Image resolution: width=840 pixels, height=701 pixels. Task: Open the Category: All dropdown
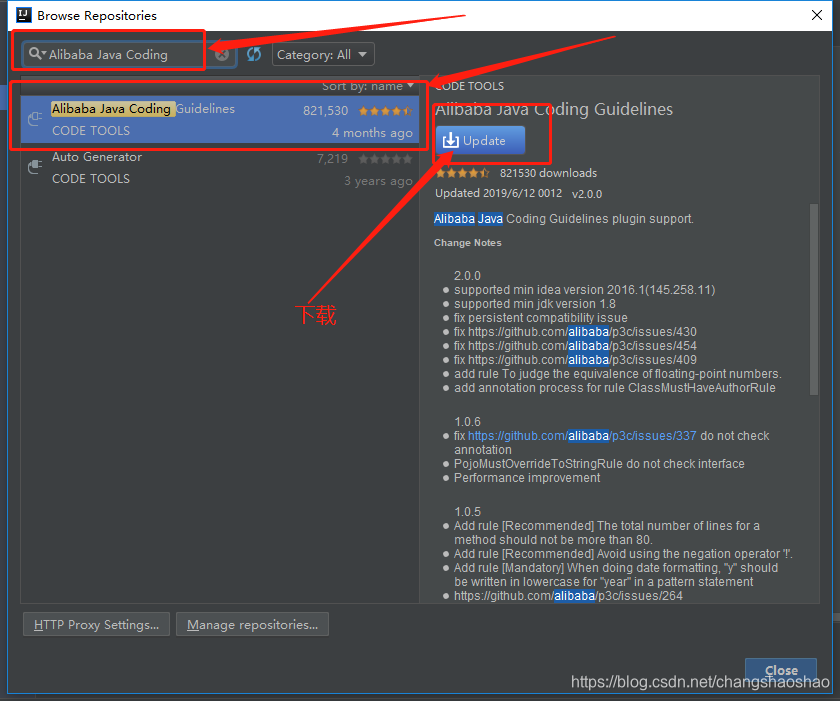click(323, 54)
